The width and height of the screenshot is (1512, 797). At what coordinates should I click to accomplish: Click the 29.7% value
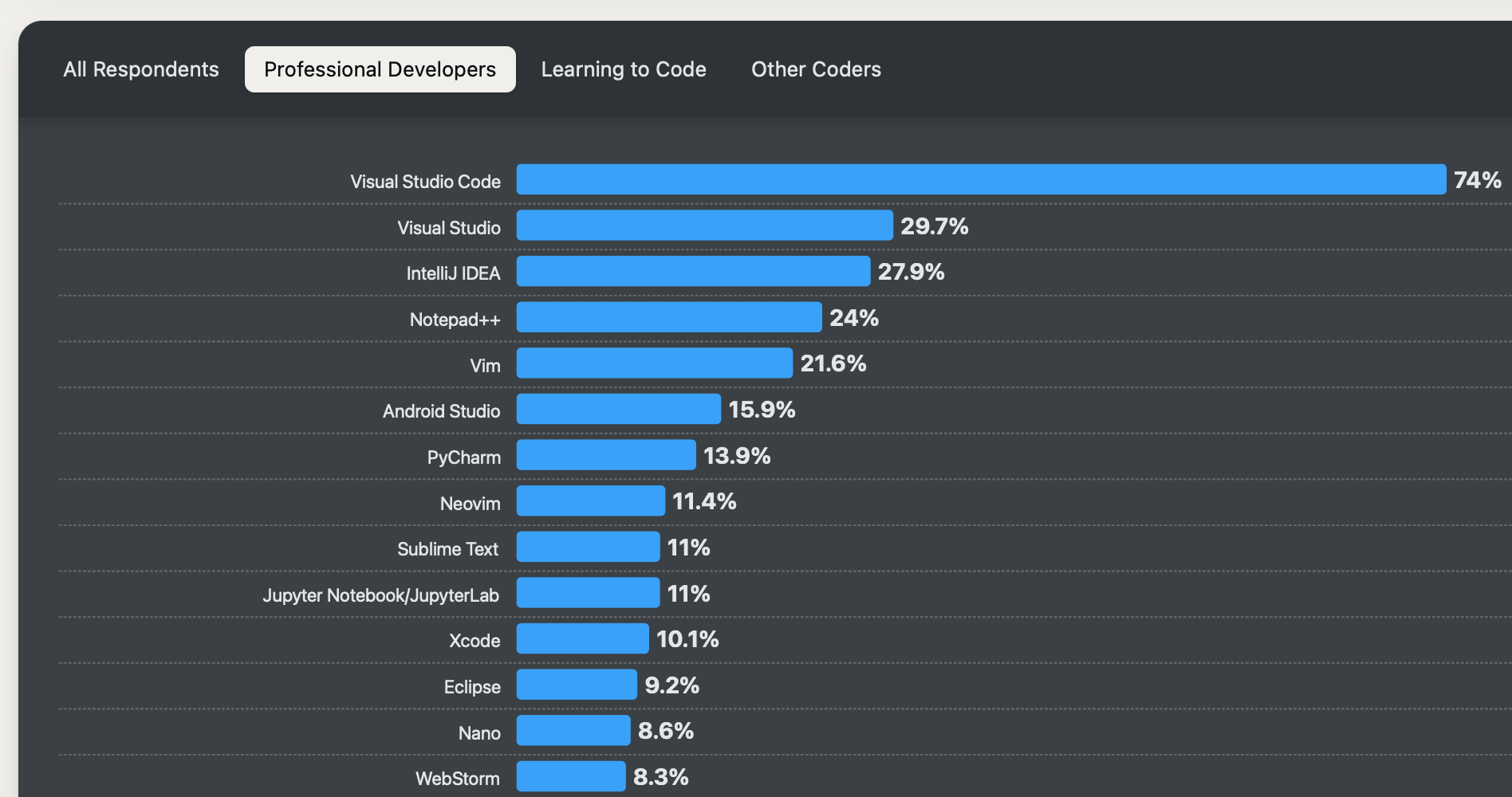[935, 226]
